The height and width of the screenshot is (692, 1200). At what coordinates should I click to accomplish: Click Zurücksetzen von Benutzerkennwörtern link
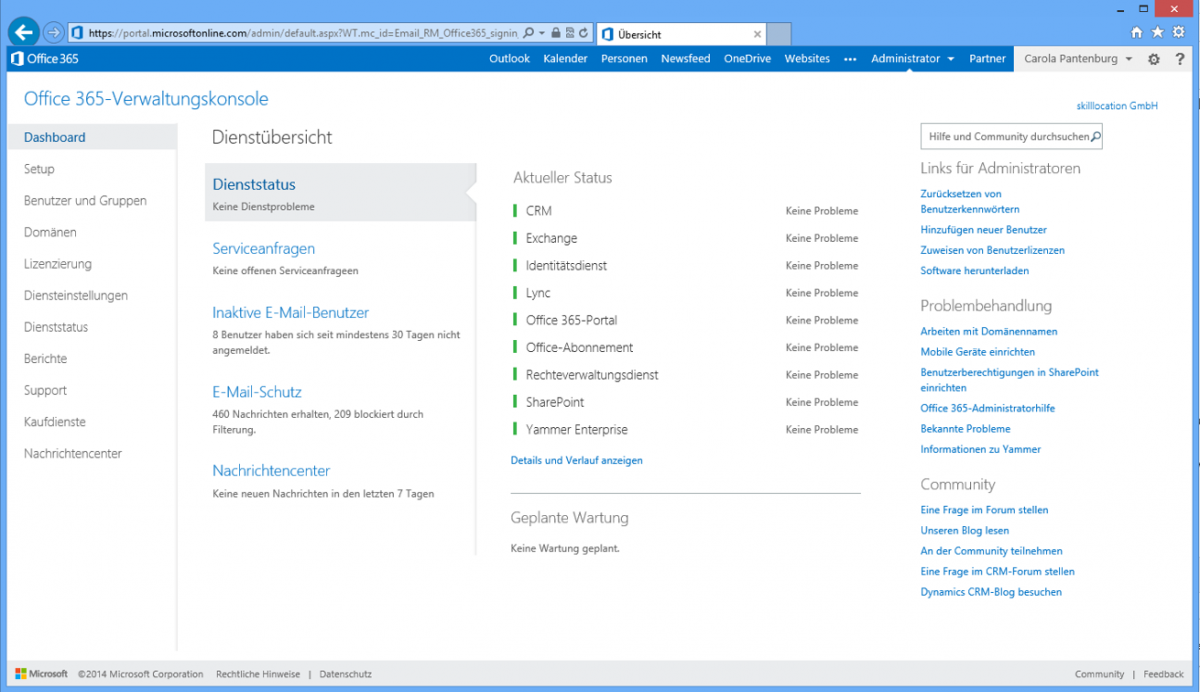click(x=970, y=202)
